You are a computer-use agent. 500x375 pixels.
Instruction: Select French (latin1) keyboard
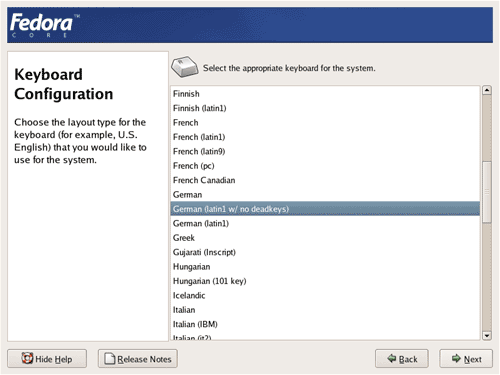coord(325,137)
